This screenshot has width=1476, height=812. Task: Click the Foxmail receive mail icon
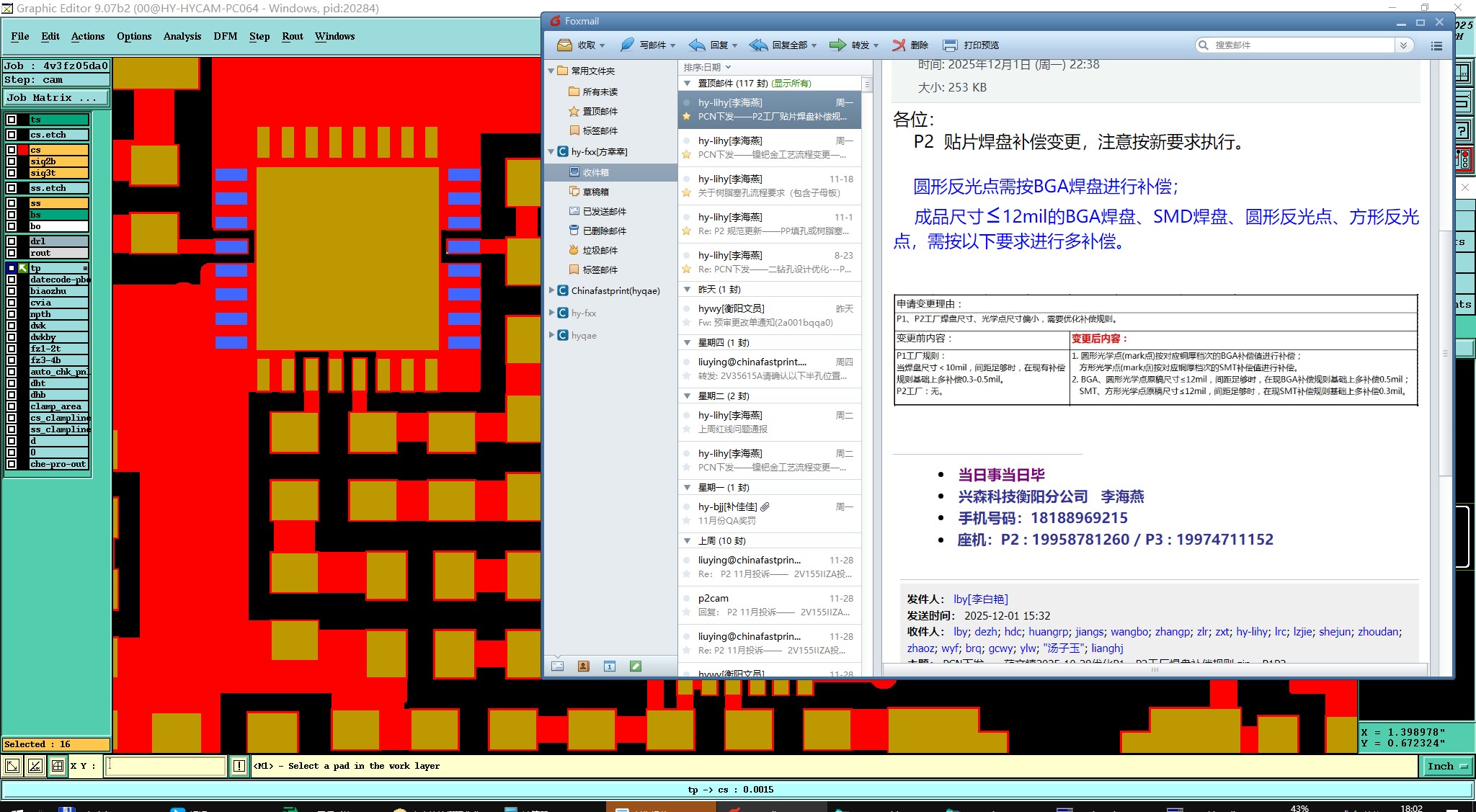(x=564, y=45)
